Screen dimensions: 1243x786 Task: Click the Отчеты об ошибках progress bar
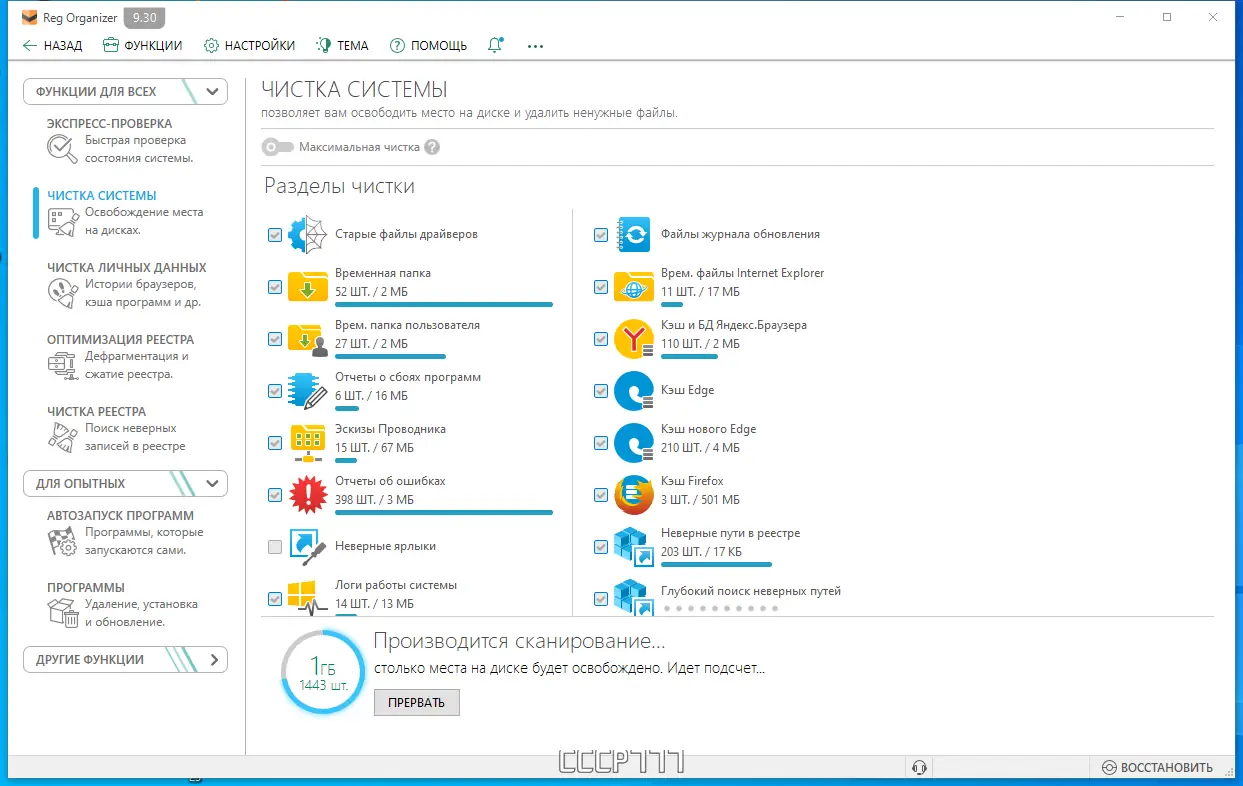click(x=444, y=512)
